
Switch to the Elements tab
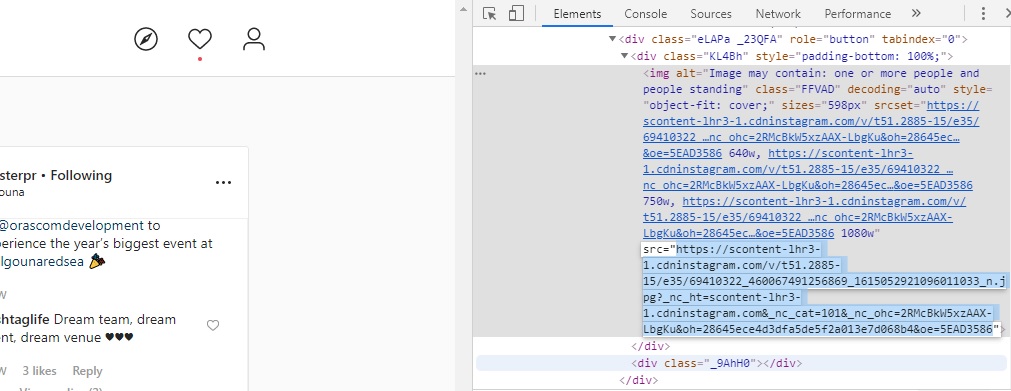[x=577, y=14]
